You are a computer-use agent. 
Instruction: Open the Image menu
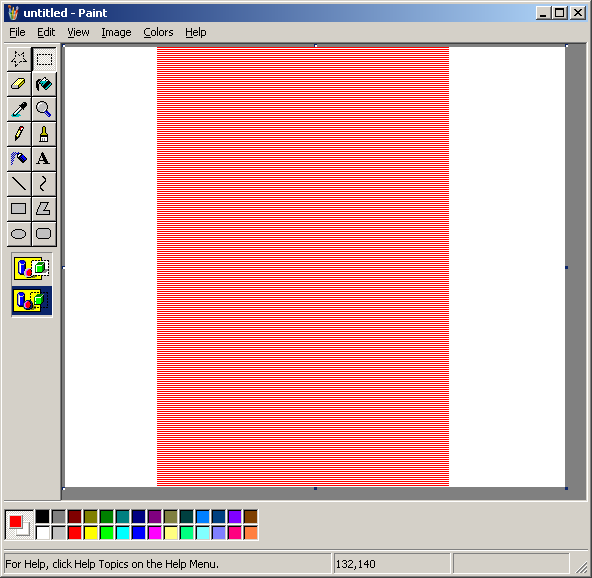click(x=116, y=32)
